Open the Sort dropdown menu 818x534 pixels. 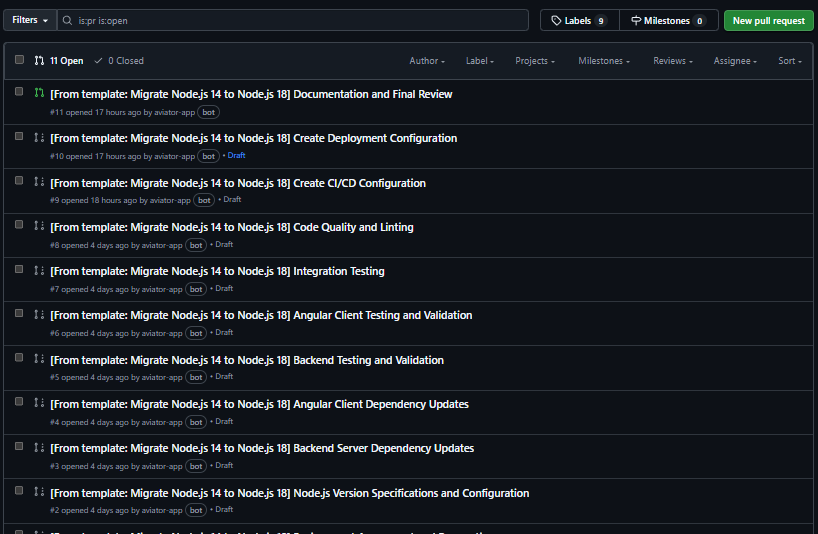click(x=789, y=61)
